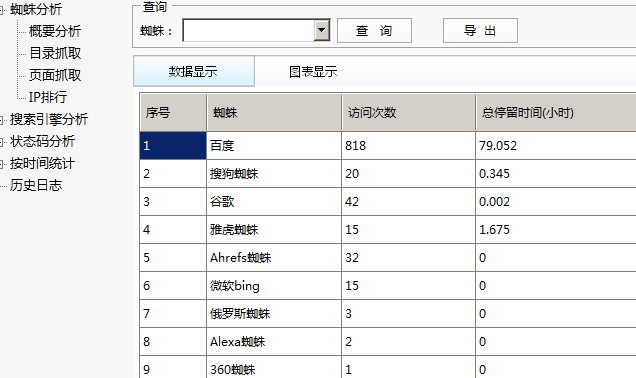The width and height of the screenshot is (636, 378).
Task: Click the 查询 button
Action: pos(374,30)
